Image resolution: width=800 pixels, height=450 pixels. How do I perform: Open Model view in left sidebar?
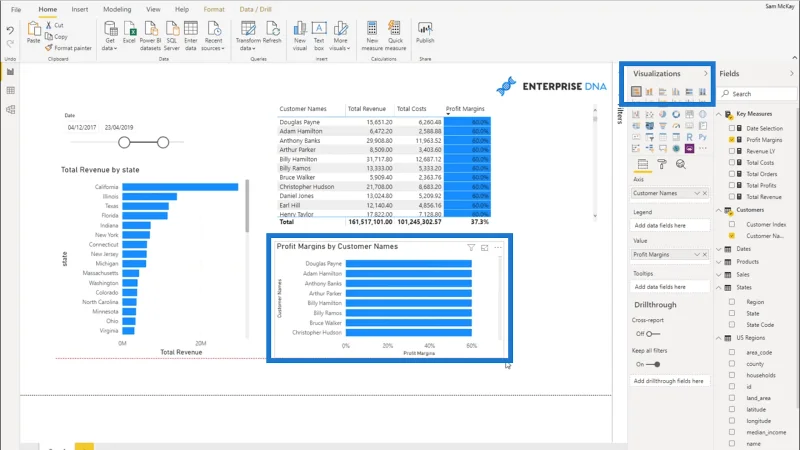(10, 109)
